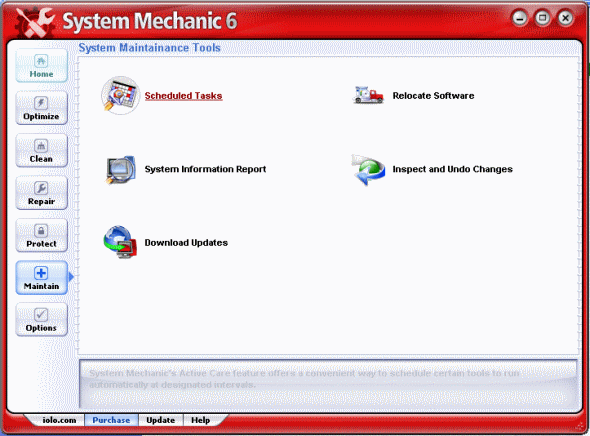This screenshot has height=436, width=590.
Task: Click the System Maintainance Tools heading
Action: click(149, 48)
